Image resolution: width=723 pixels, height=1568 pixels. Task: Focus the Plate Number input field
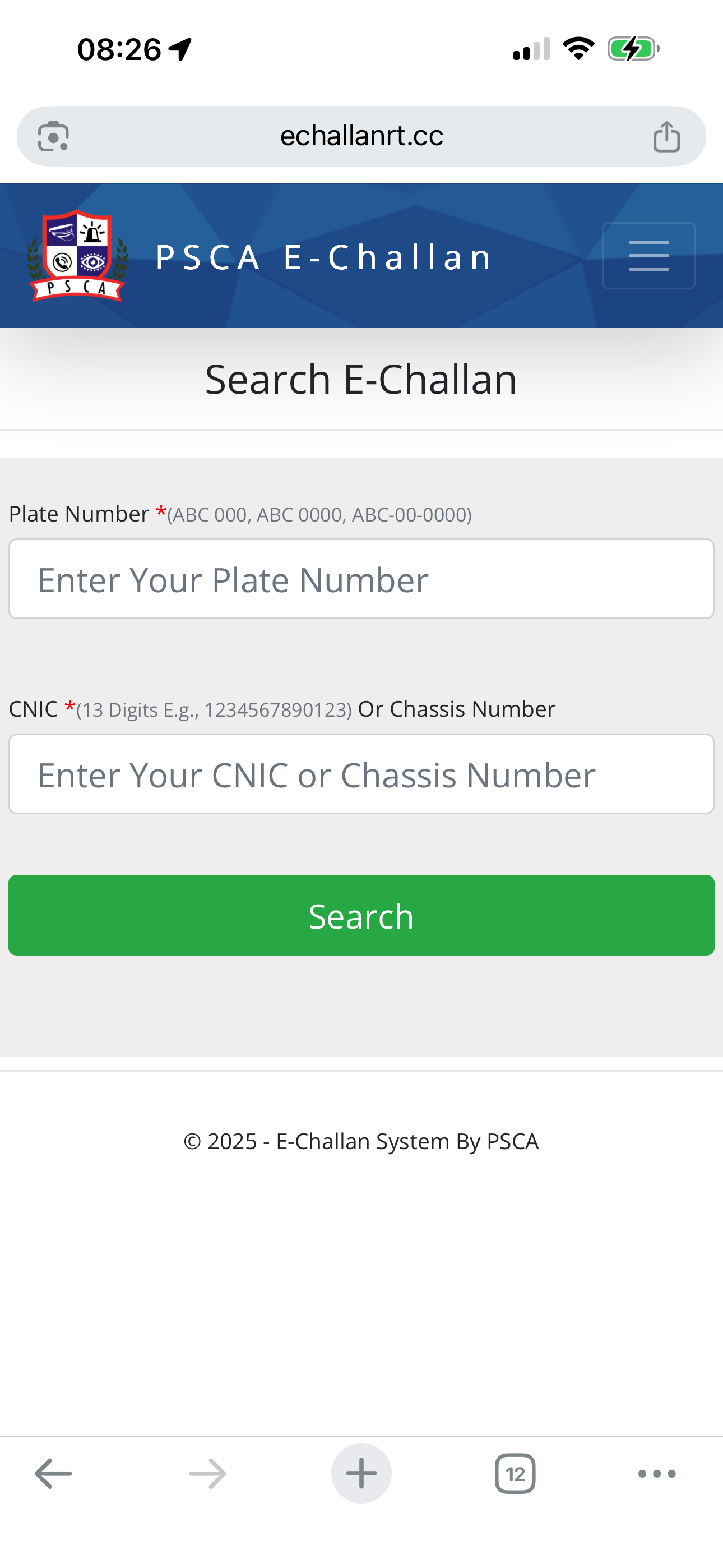click(x=361, y=579)
